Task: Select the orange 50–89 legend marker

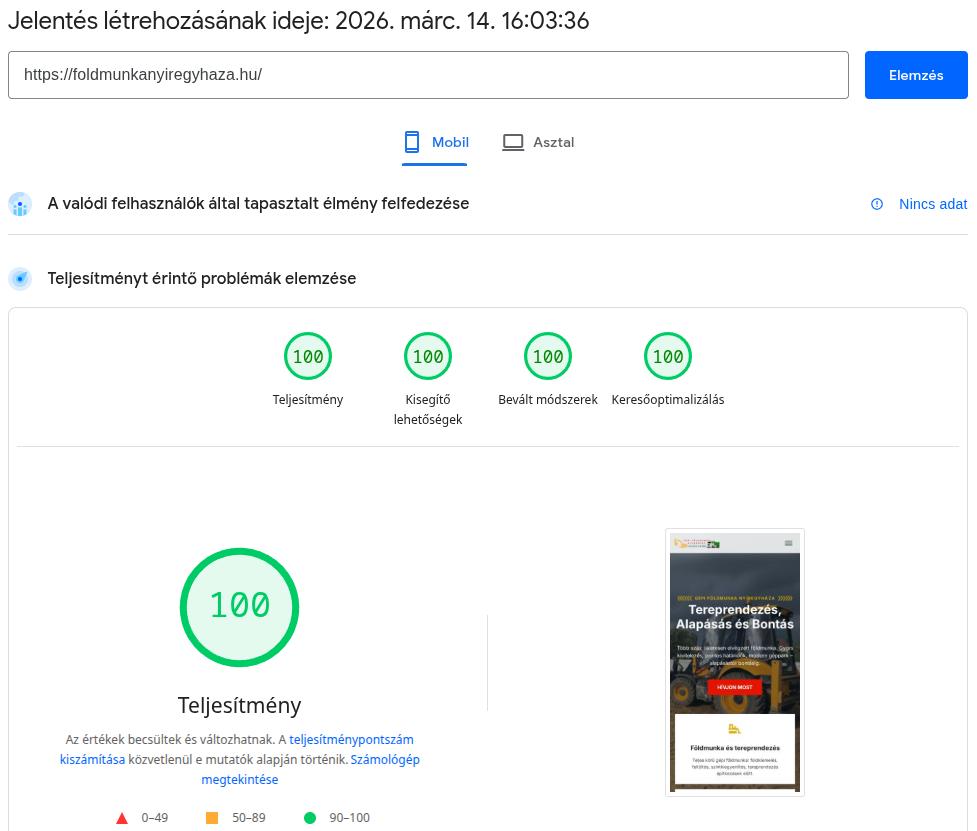Action: point(210,817)
